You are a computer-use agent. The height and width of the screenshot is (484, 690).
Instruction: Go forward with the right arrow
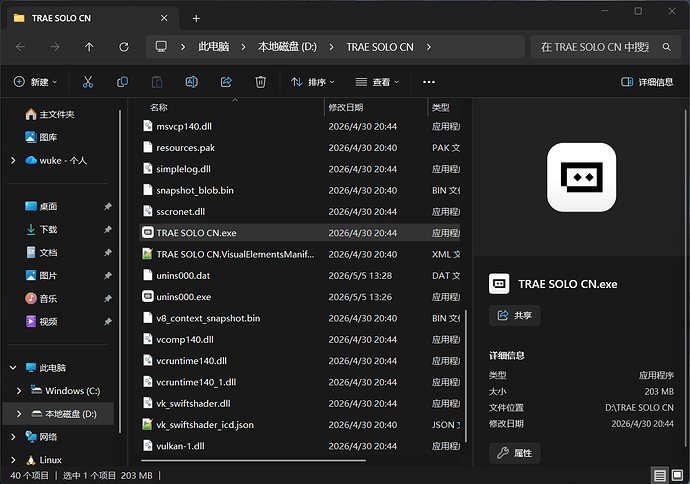point(55,47)
